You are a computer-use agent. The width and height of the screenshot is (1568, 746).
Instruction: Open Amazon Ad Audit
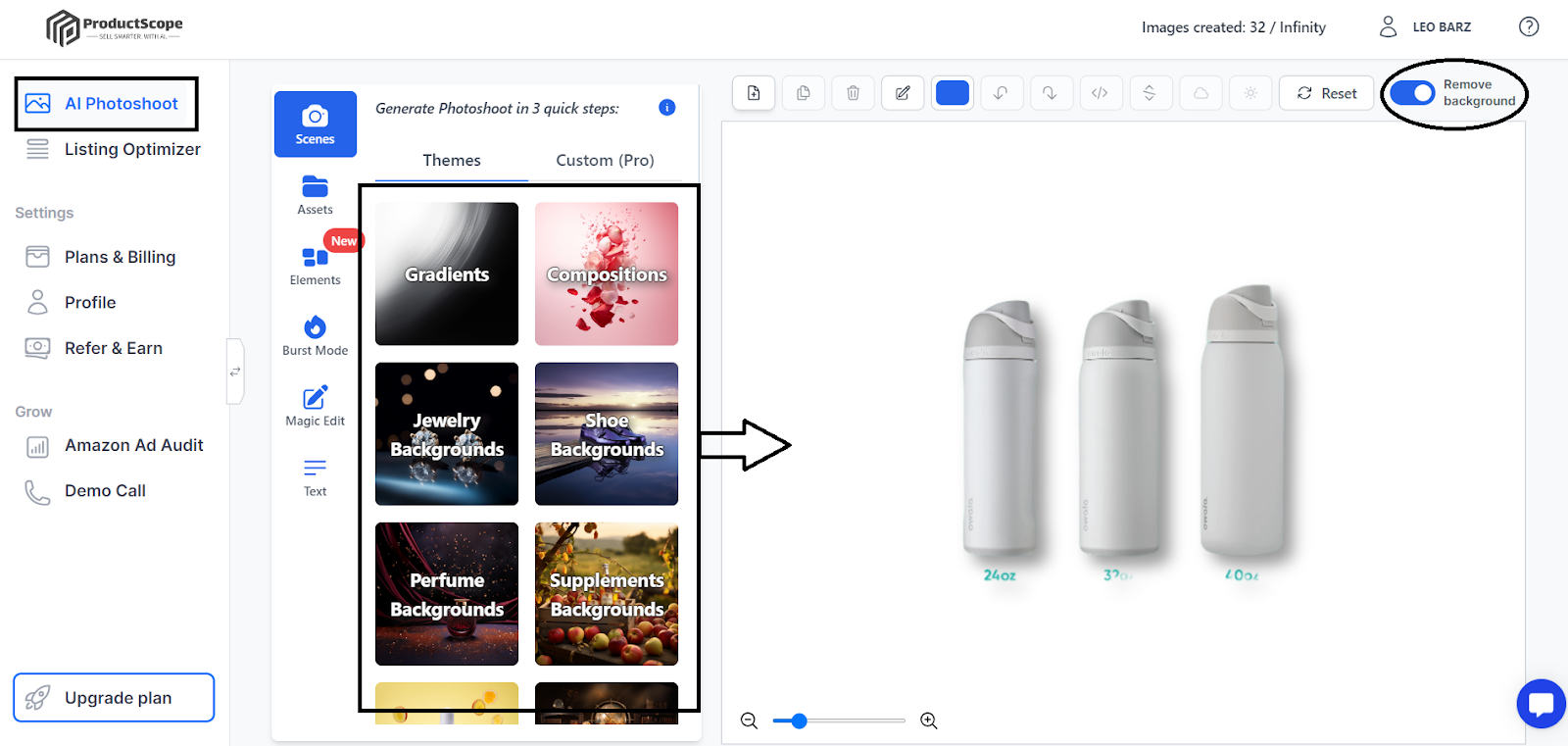(x=115, y=445)
